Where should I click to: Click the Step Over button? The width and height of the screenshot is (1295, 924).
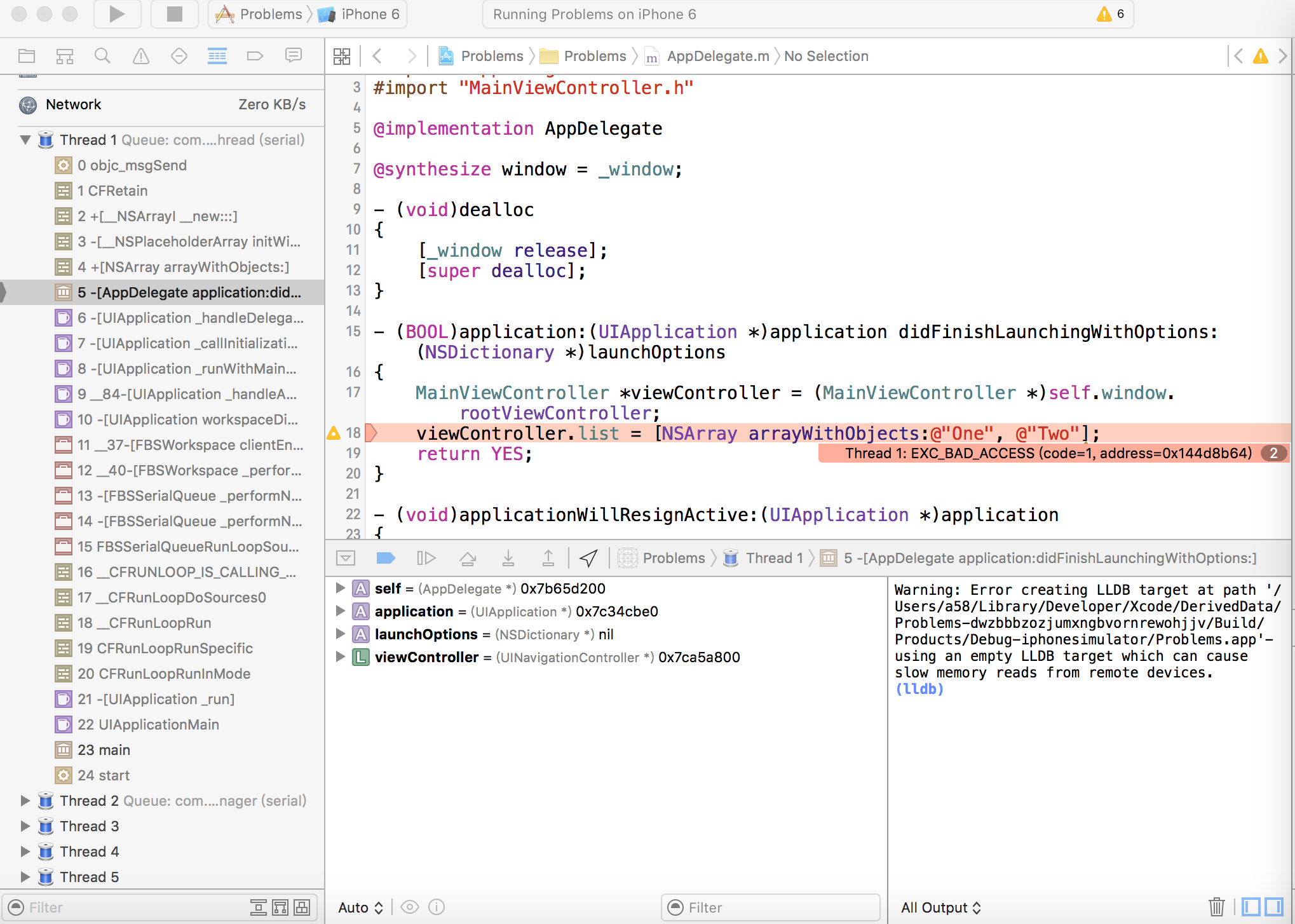[468, 558]
